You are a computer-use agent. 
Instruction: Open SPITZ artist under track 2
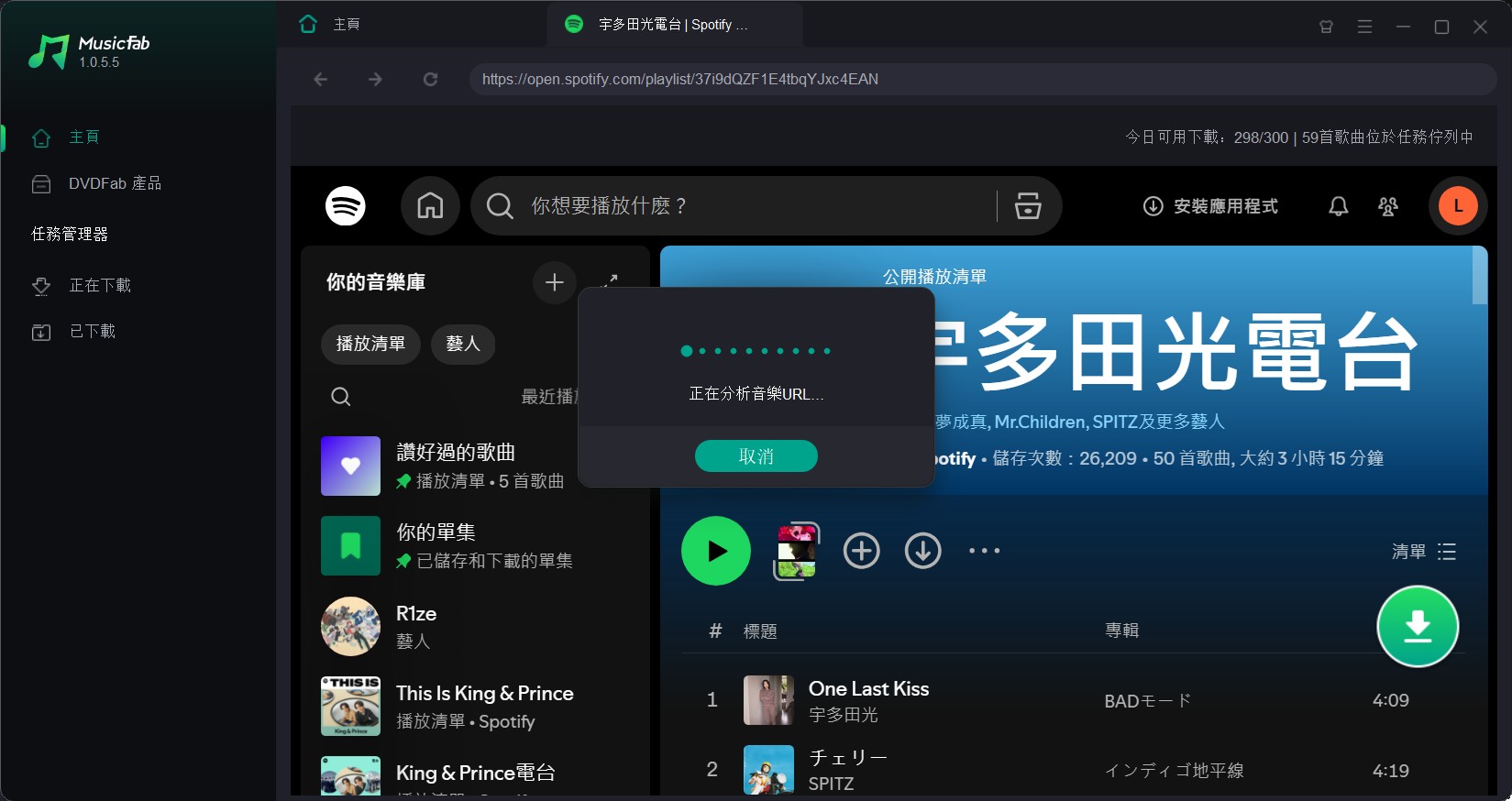[831, 785]
